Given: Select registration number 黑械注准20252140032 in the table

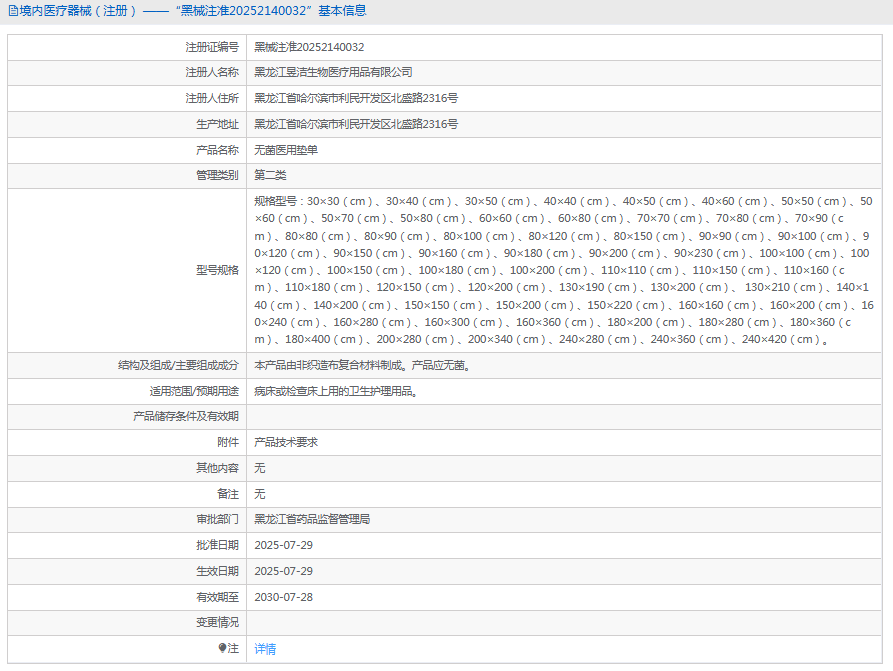Looking at the screenshot, I should [x=309, y=47].
